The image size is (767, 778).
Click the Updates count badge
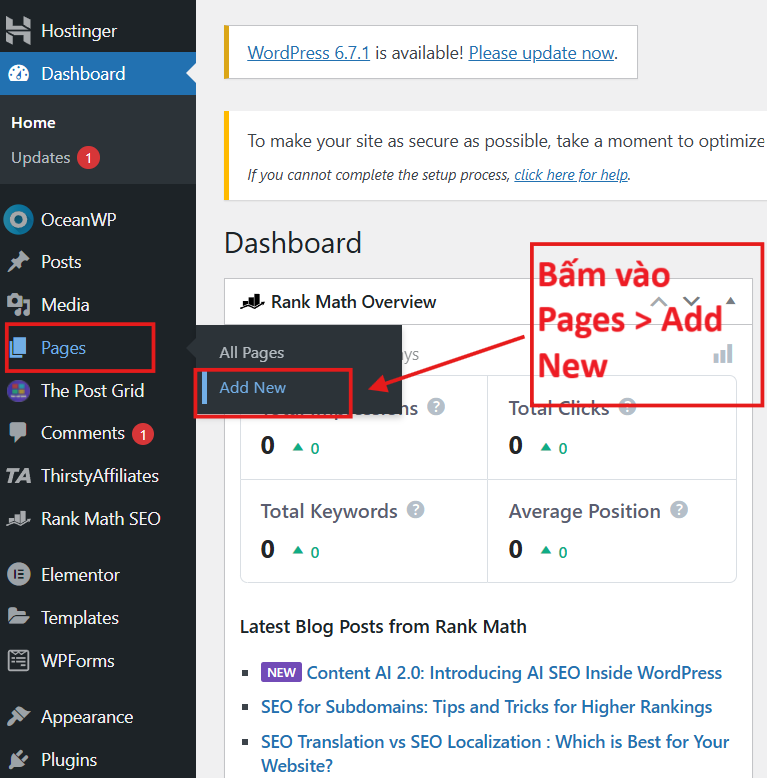88,158
